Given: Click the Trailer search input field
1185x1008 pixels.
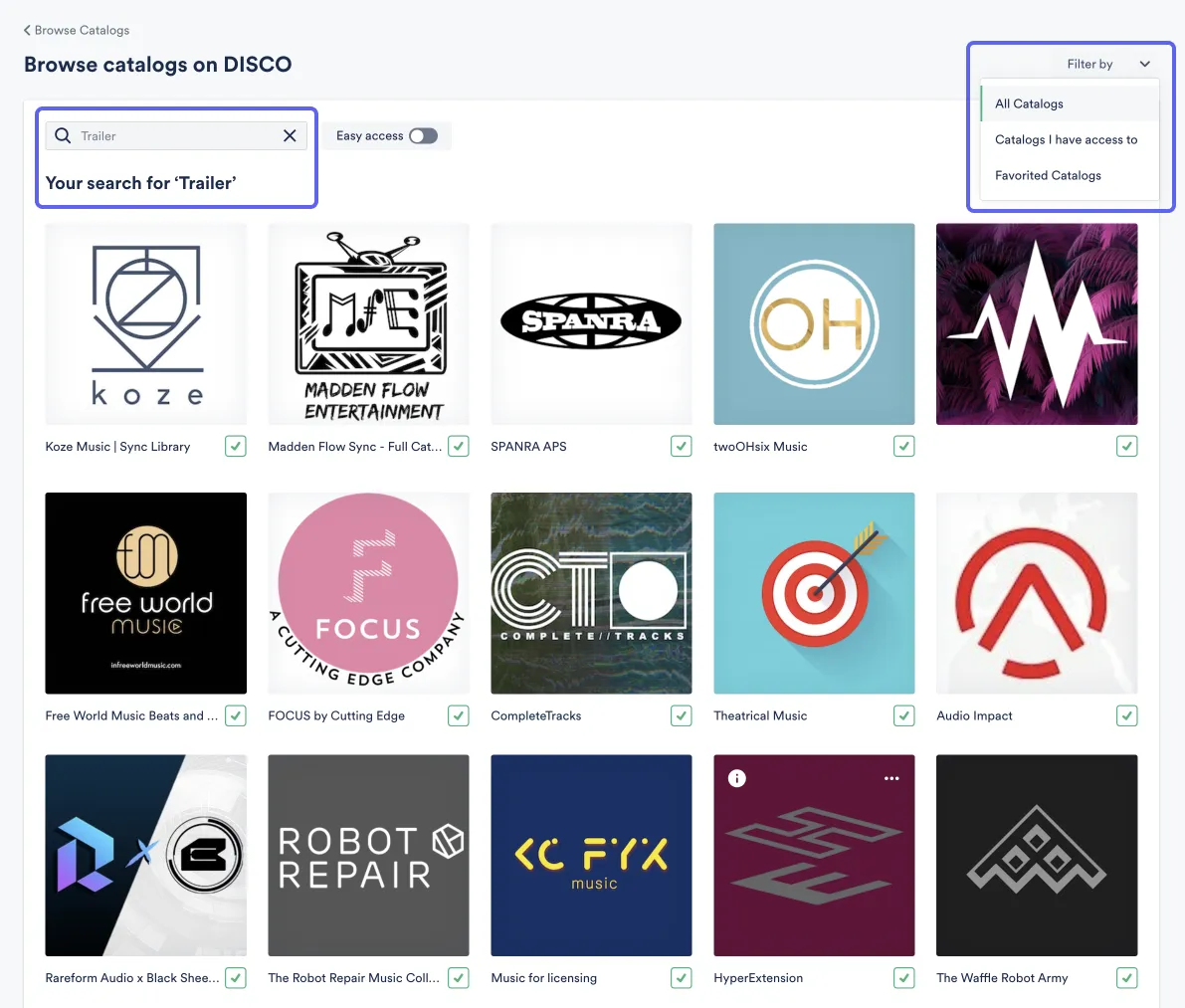Looking at the screenshot, I should [x=176, y=136].
